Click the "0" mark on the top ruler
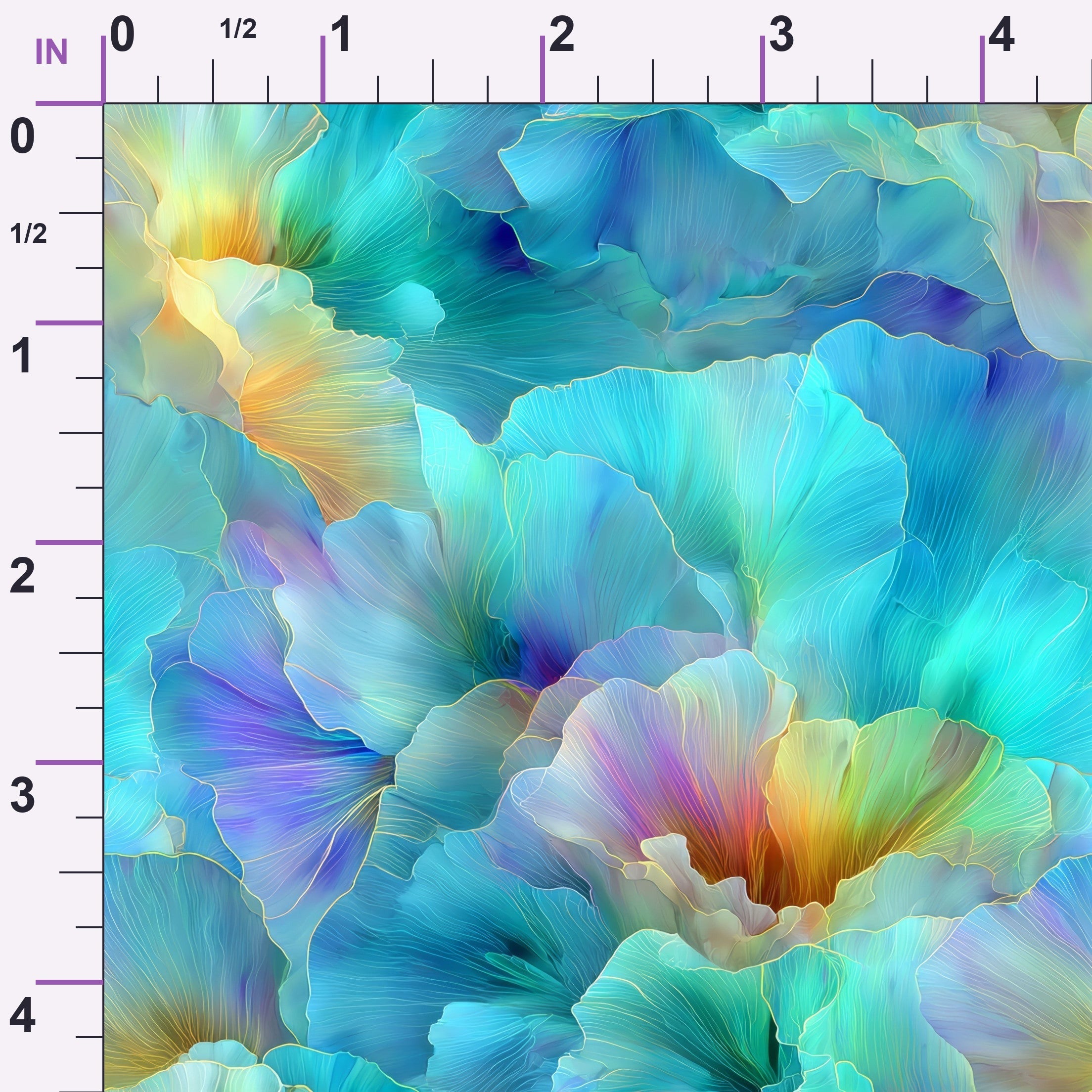 click(122, 35)
